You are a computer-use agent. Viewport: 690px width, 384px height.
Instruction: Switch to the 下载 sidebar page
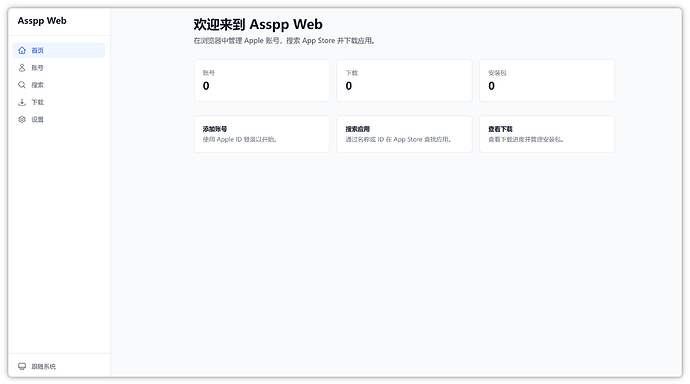(59, 102)
